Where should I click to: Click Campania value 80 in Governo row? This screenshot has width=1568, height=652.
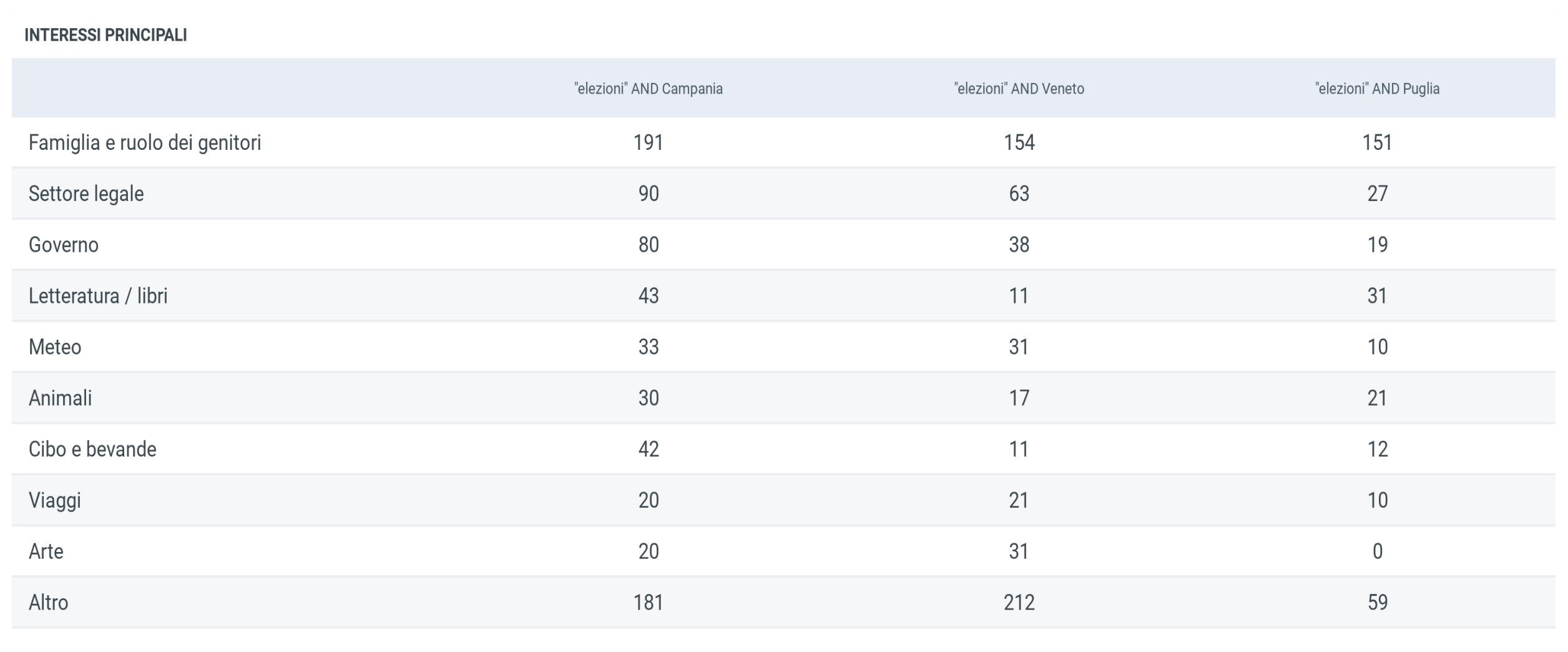tap(648, 245)
